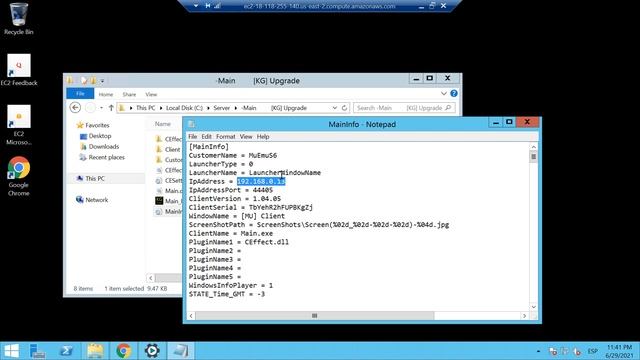Open Chrome from the taskbar

click(124, 351)
